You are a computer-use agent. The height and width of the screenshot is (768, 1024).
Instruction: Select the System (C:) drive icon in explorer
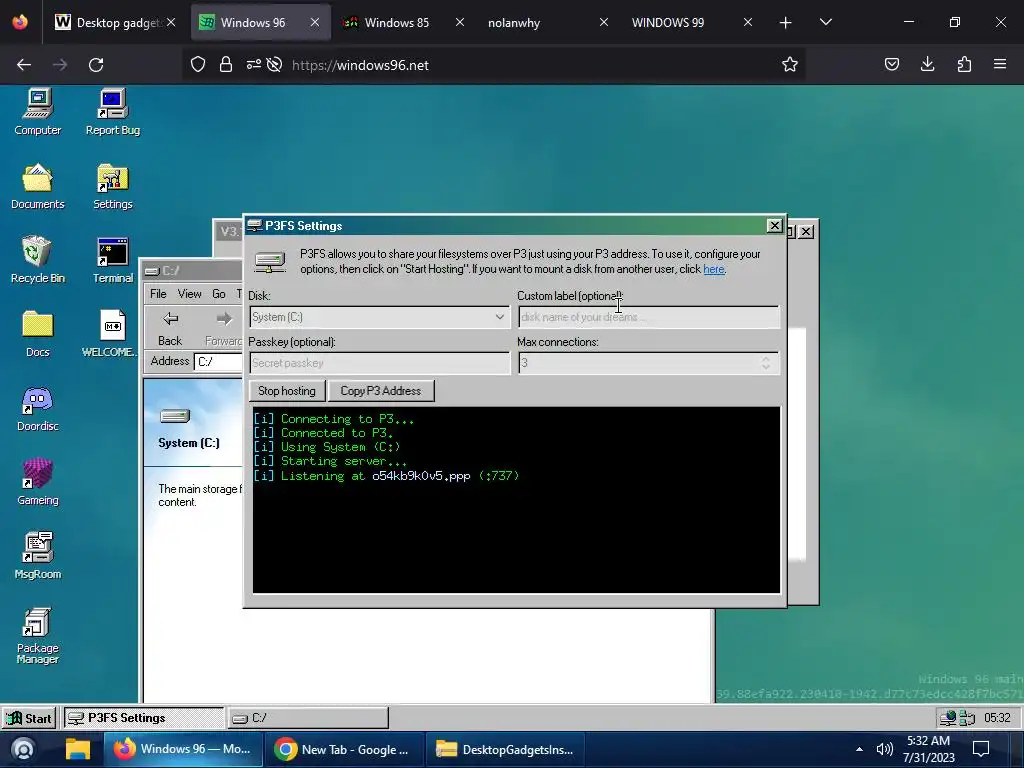[x=175, y=416]
